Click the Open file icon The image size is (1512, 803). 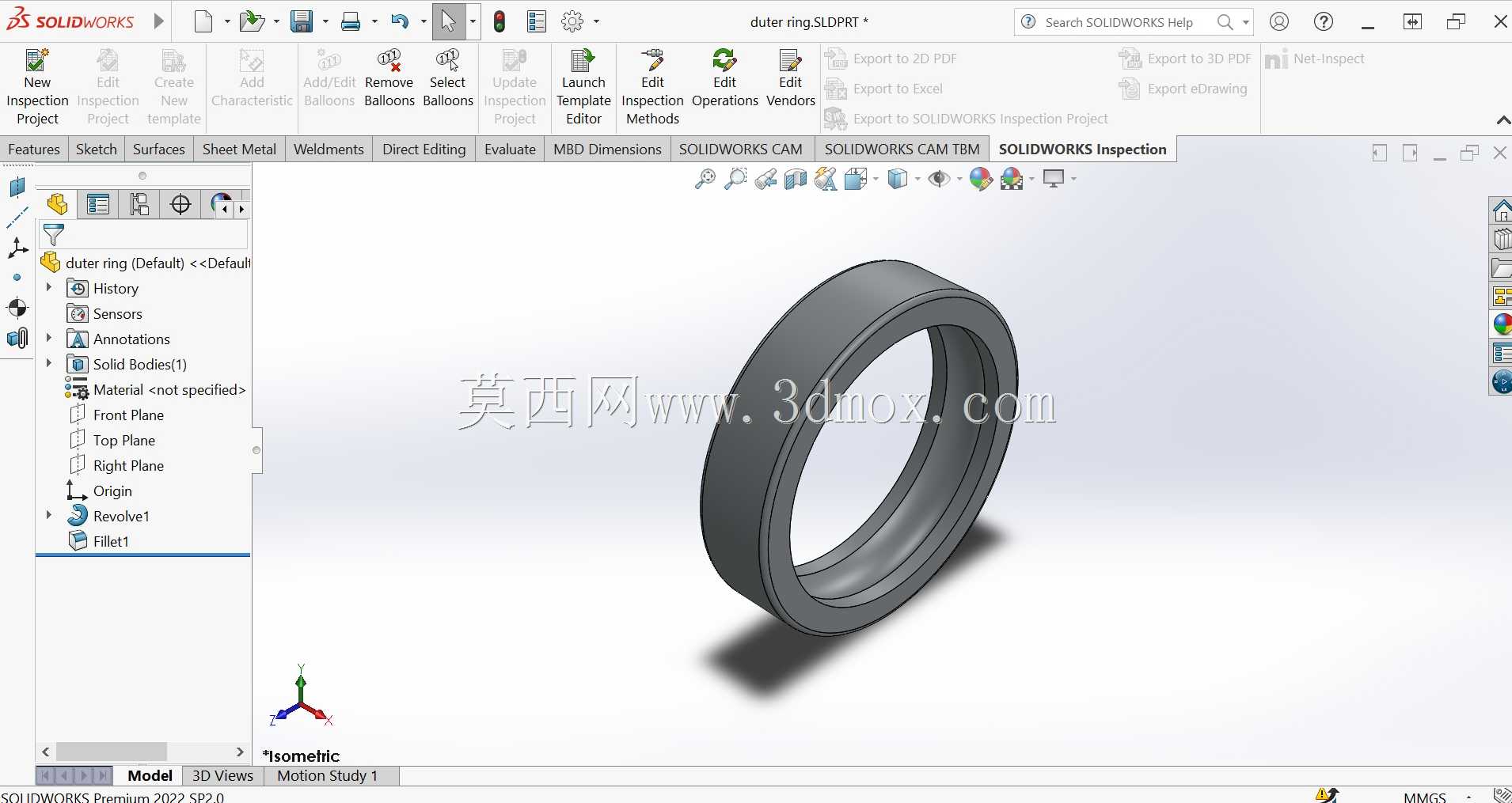coord(252,21)
